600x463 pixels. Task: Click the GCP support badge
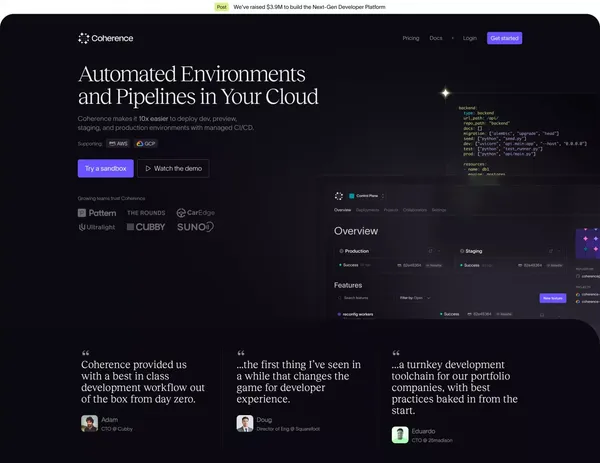[146, 143]
